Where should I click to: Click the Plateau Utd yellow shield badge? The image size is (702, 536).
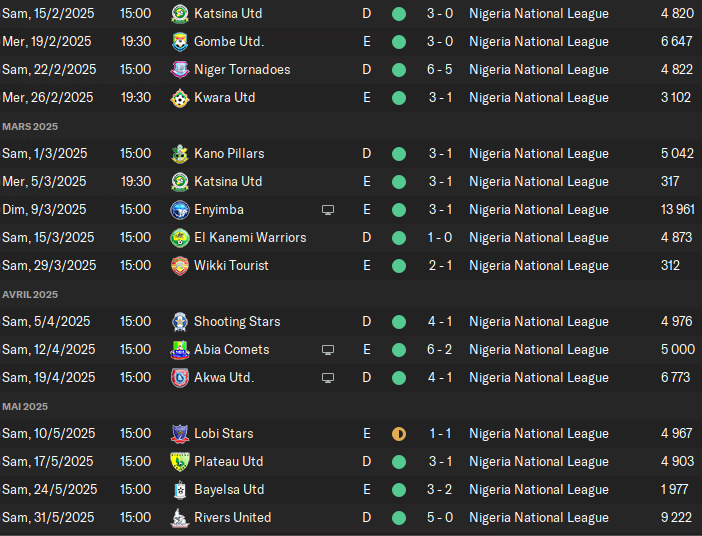pyautogui.click(x=180, y=462)
